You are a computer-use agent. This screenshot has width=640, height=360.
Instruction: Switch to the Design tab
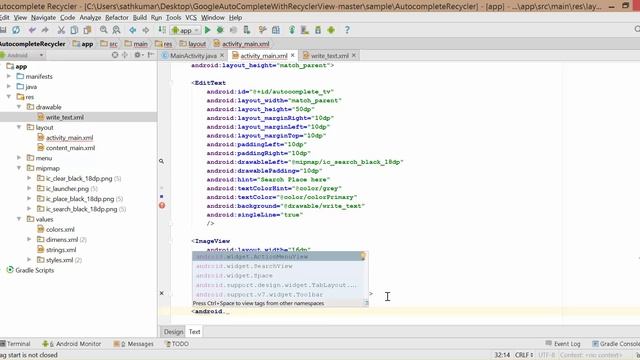173,332
